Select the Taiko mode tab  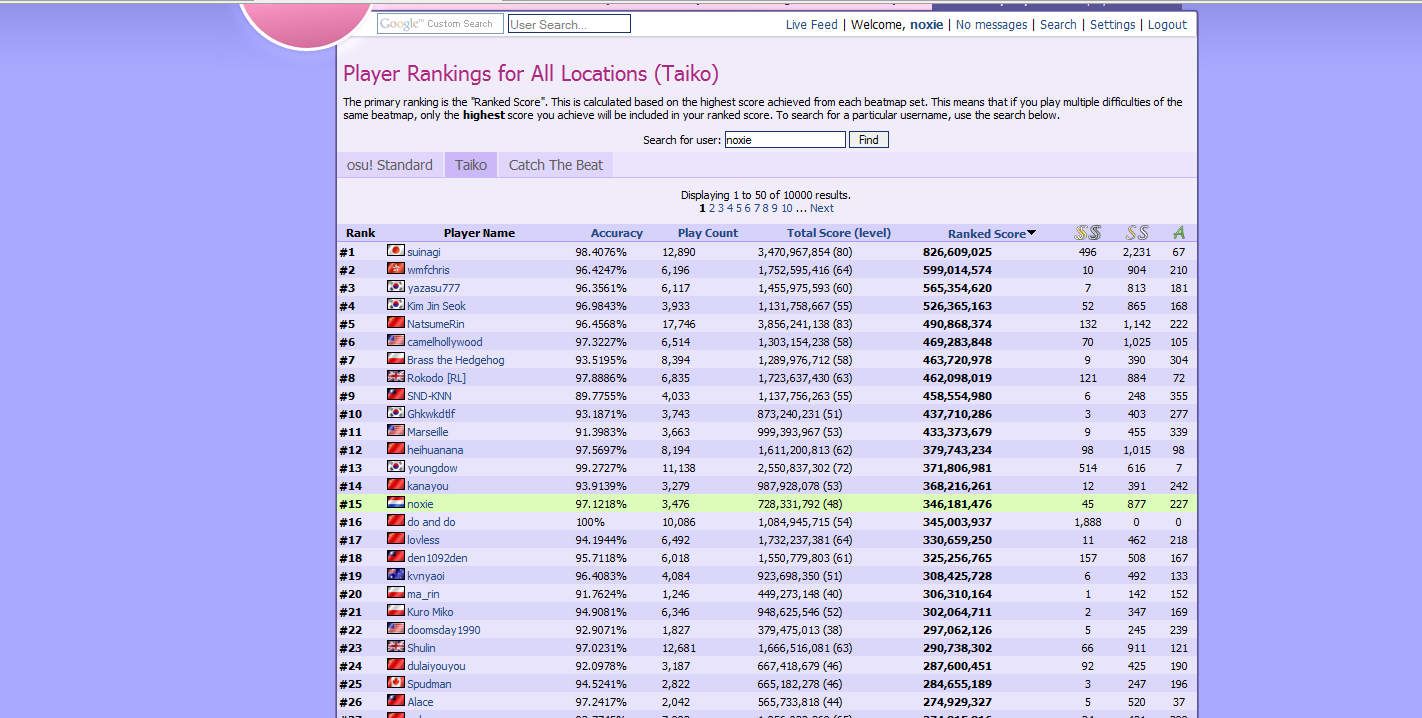pyautogui.click(x=471, y=165)
